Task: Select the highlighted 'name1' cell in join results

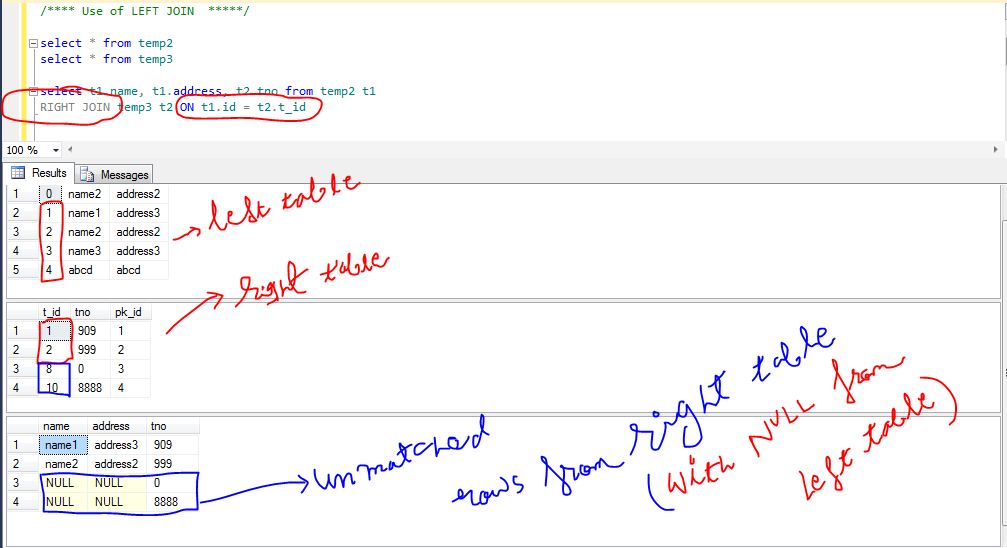Action: [x=63, y=444]
